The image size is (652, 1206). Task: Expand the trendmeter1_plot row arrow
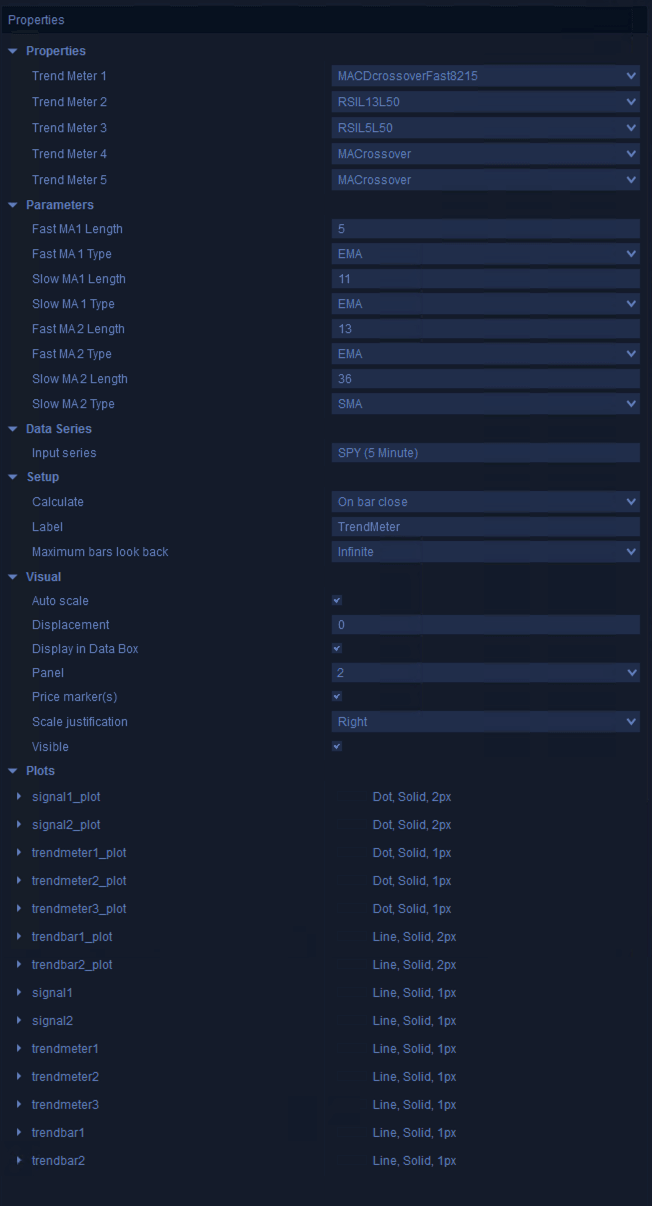pyautogui.click(x=20, y=853)
